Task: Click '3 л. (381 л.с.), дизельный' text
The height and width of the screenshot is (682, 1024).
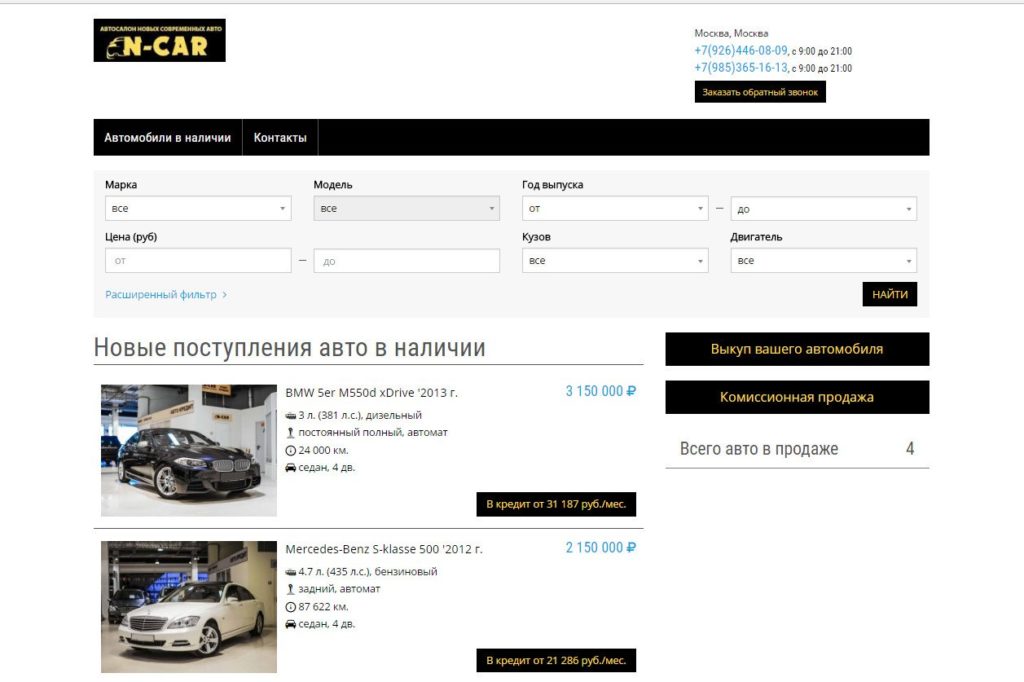Action: tap(360, 415)
